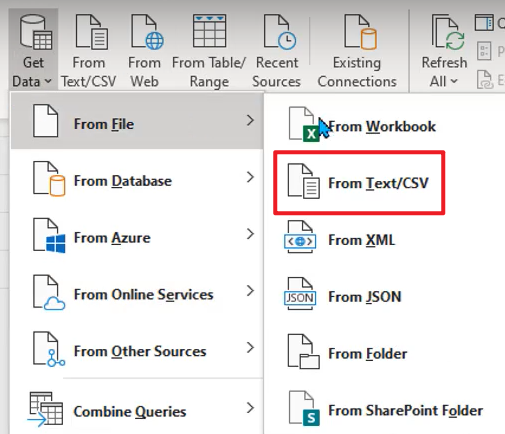505x434 pixels.
Task: Click the database cylinder icon beside From Database
Action: click(49, 179)
